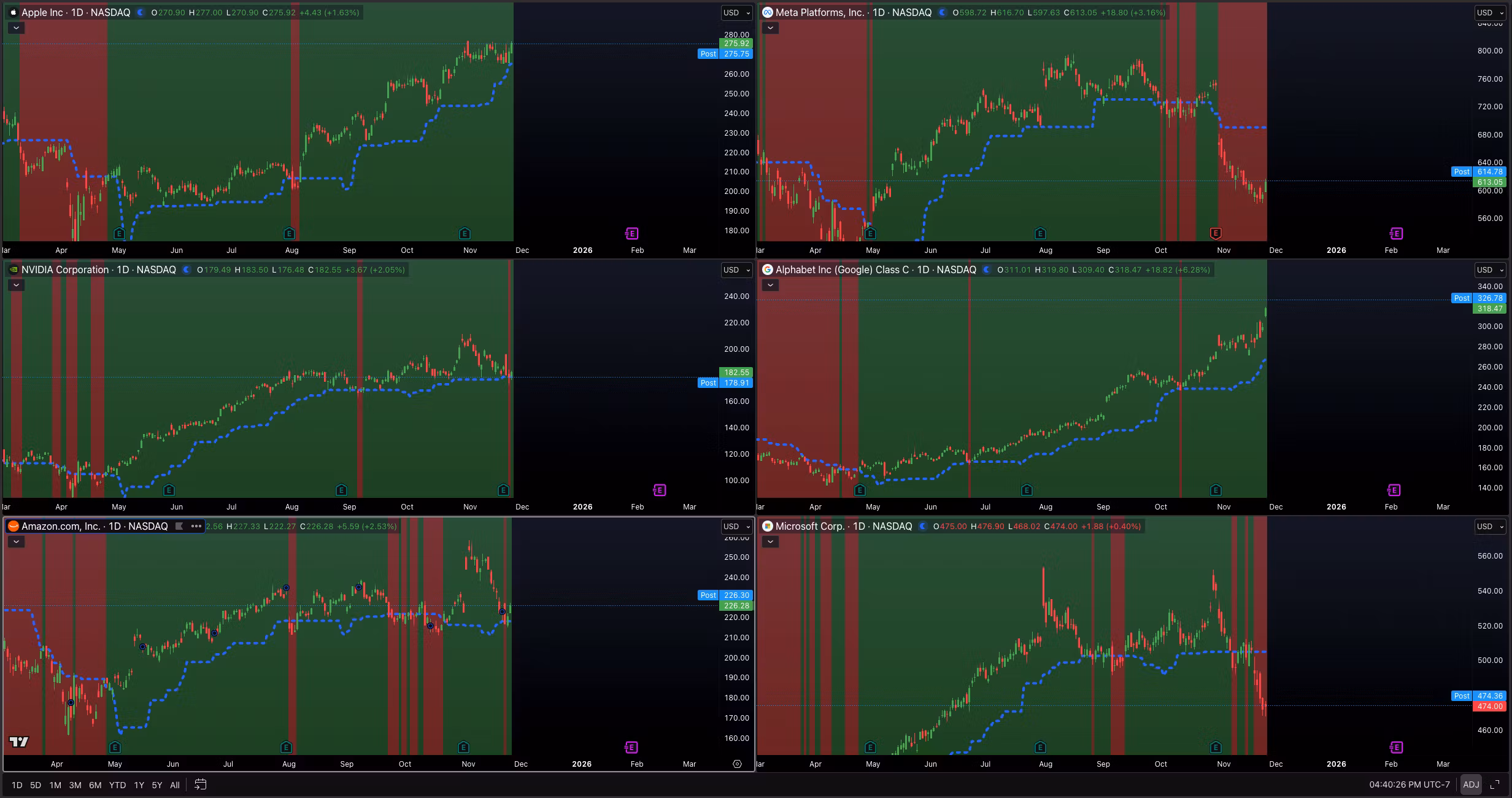This screenshot has height=798, width=1512.
Task: Expand the legend chevron under NVIDIA Corporation
Action: (x=16, y=285)
